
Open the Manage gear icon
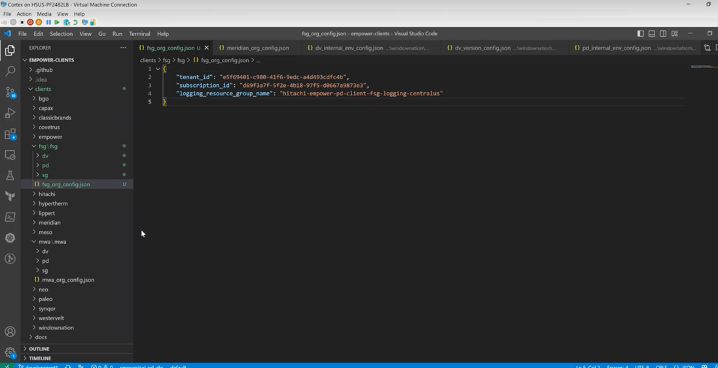coord(10,352)
